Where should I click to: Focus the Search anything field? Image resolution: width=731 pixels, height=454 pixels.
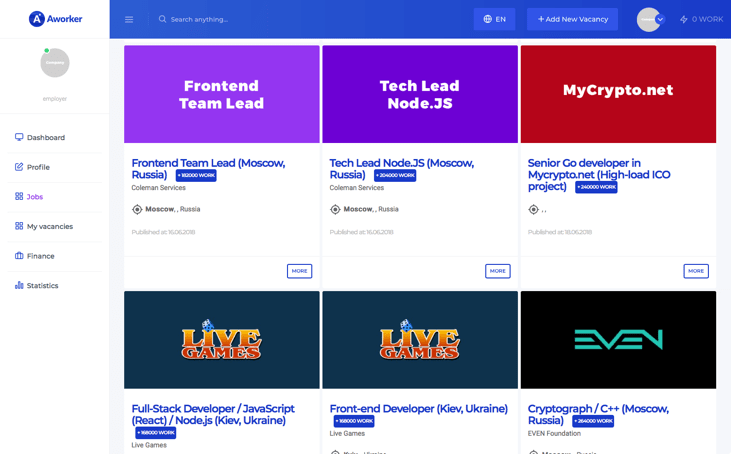tap(199, 20)
